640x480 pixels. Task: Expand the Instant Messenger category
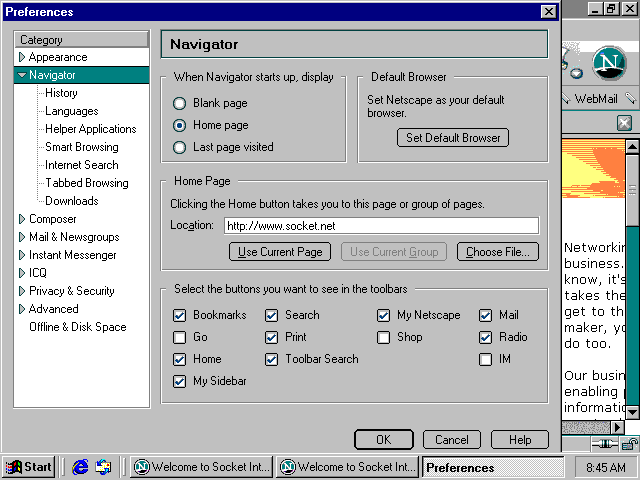click(22, 255)
